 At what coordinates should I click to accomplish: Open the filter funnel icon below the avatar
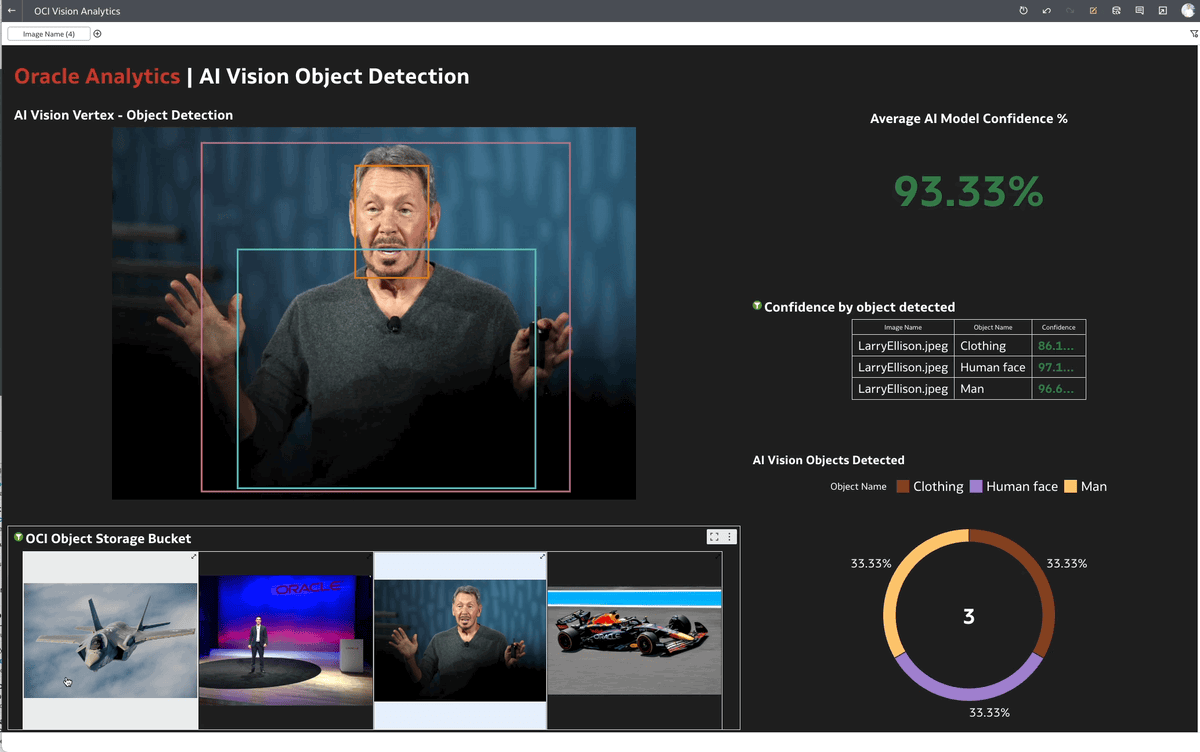point(1193,33)
